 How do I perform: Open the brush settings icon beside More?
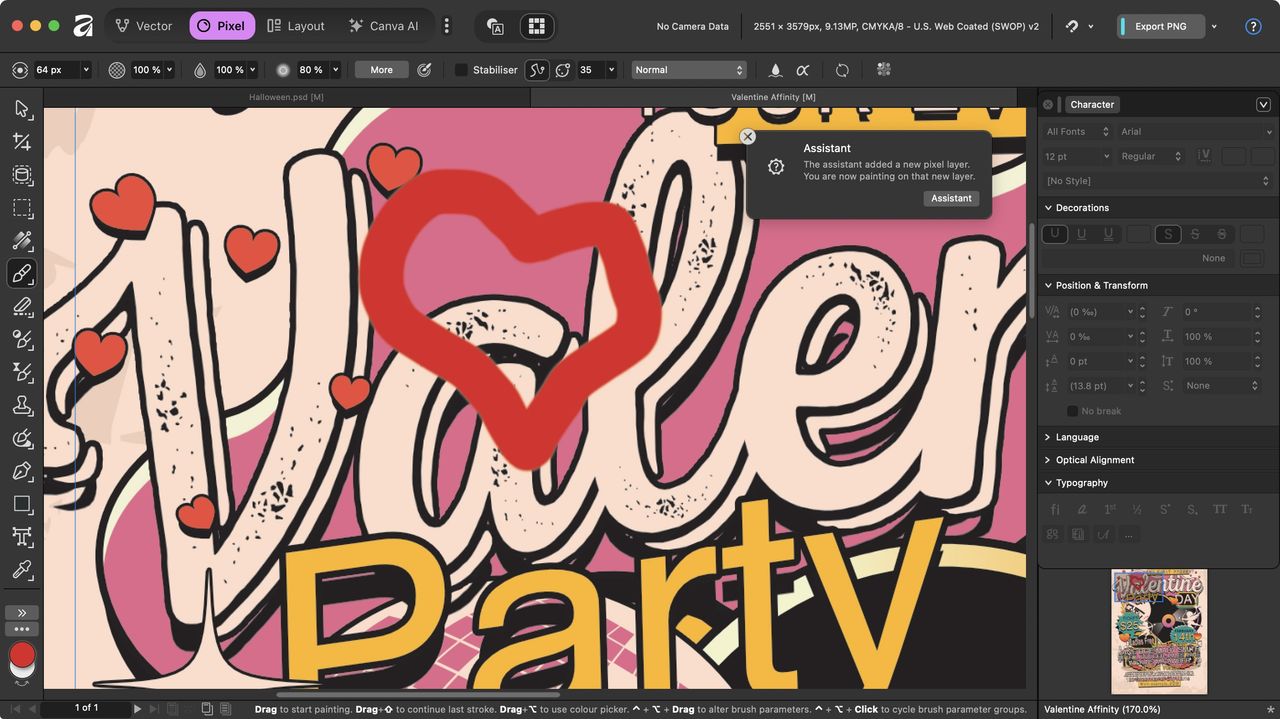point(424,69)
